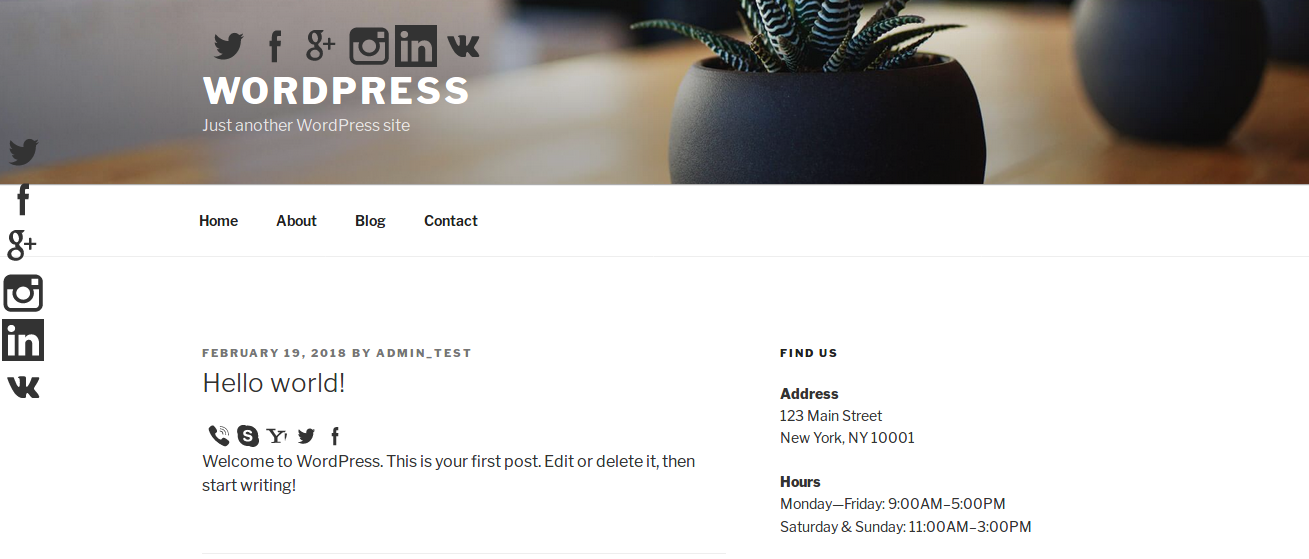Open the Instagram icon in the header
Screen dimensions: 1309x559
point(369,46)
